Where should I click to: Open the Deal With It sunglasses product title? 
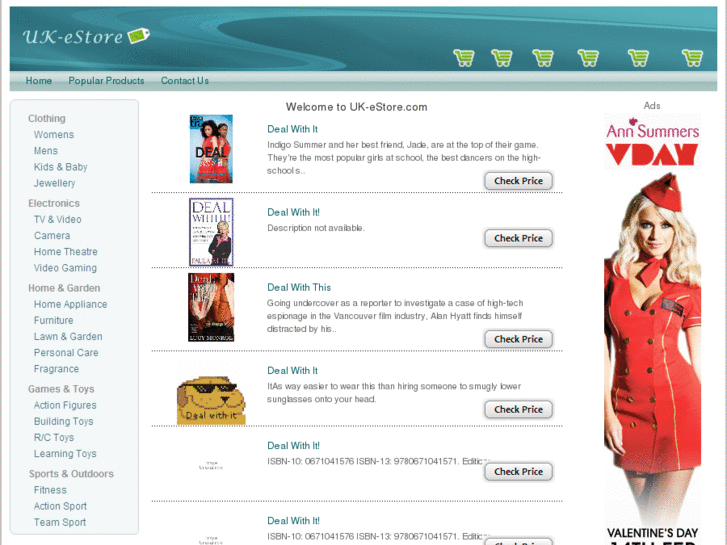point(292,371)
